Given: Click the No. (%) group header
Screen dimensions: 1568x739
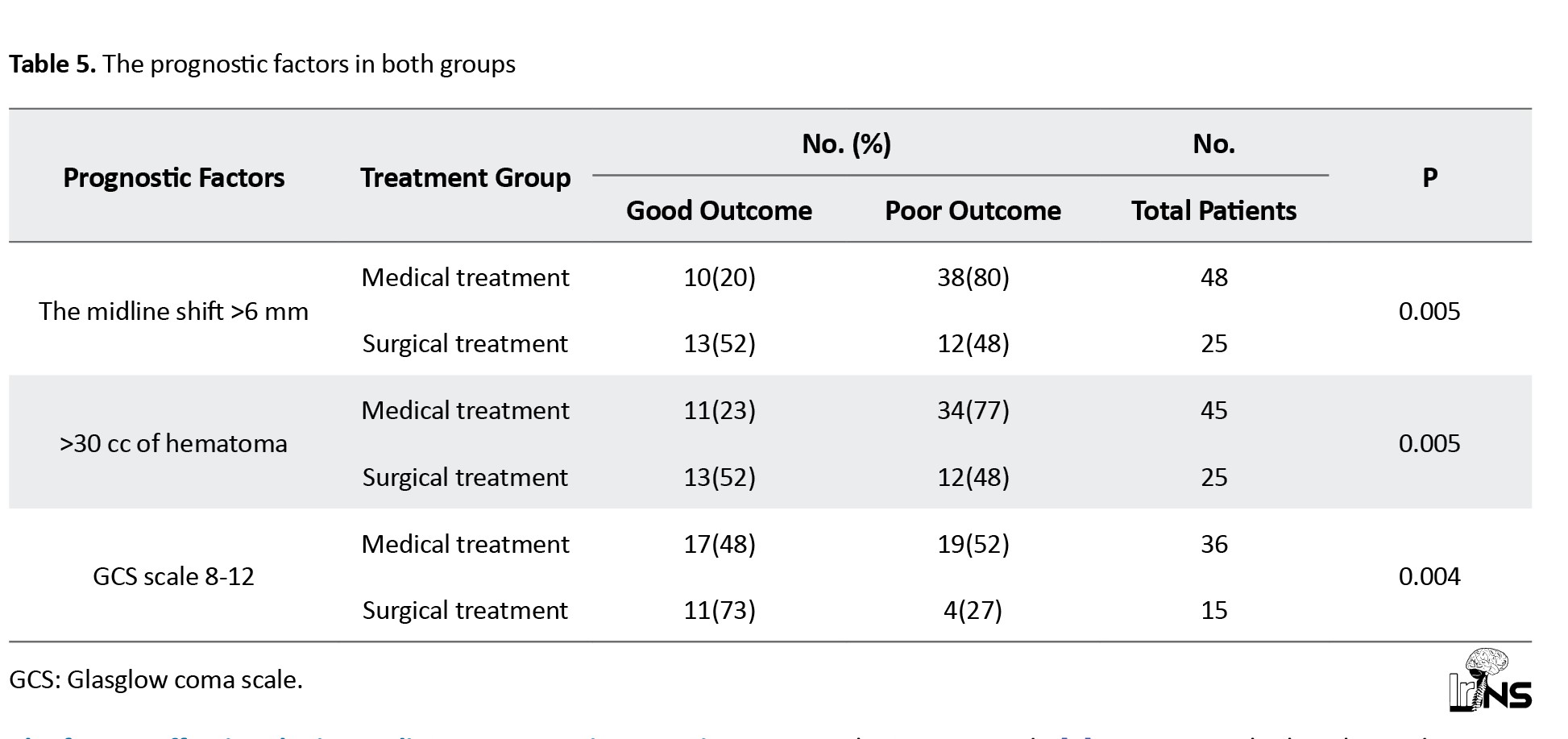Looking at the screenshot, I should point(846,143).
